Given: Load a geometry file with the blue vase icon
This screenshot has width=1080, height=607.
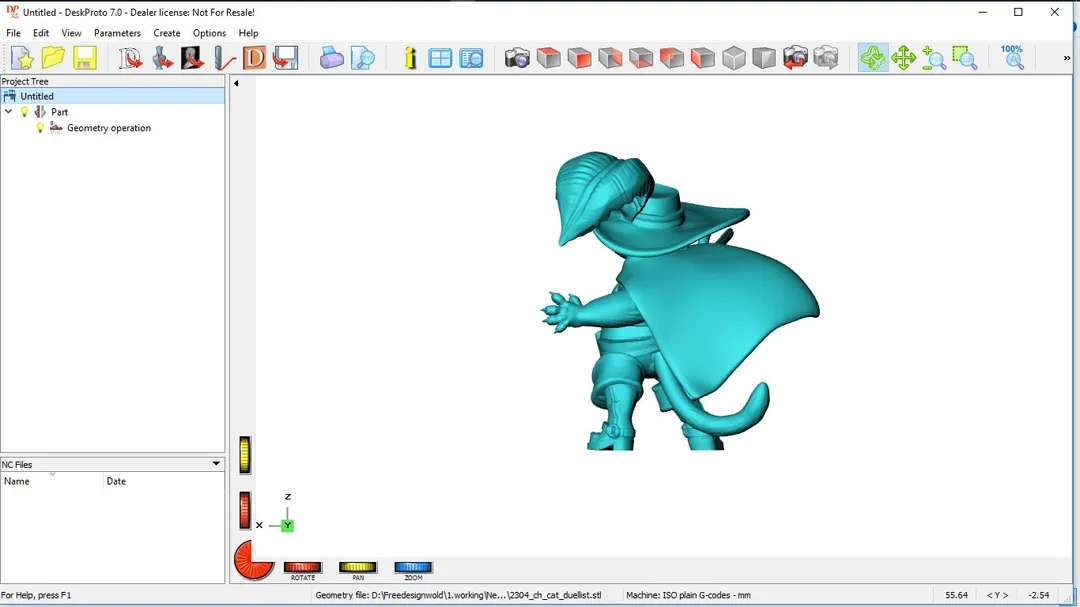Looking at the screenshot, I should pyautogui.click(x=162, y=58).
